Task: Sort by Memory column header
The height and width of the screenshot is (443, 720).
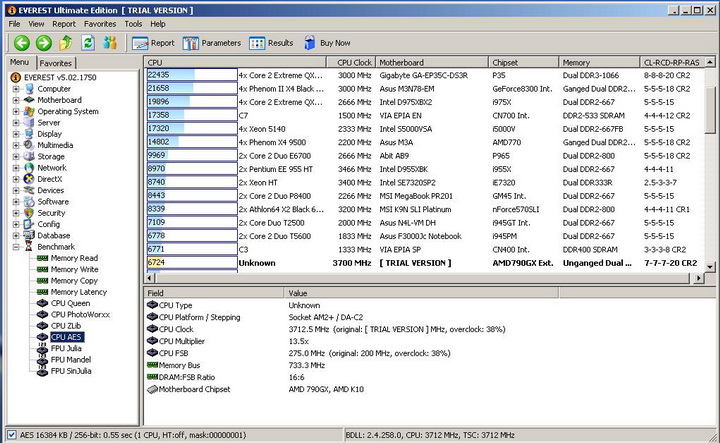Action: [x=599, y=62]
